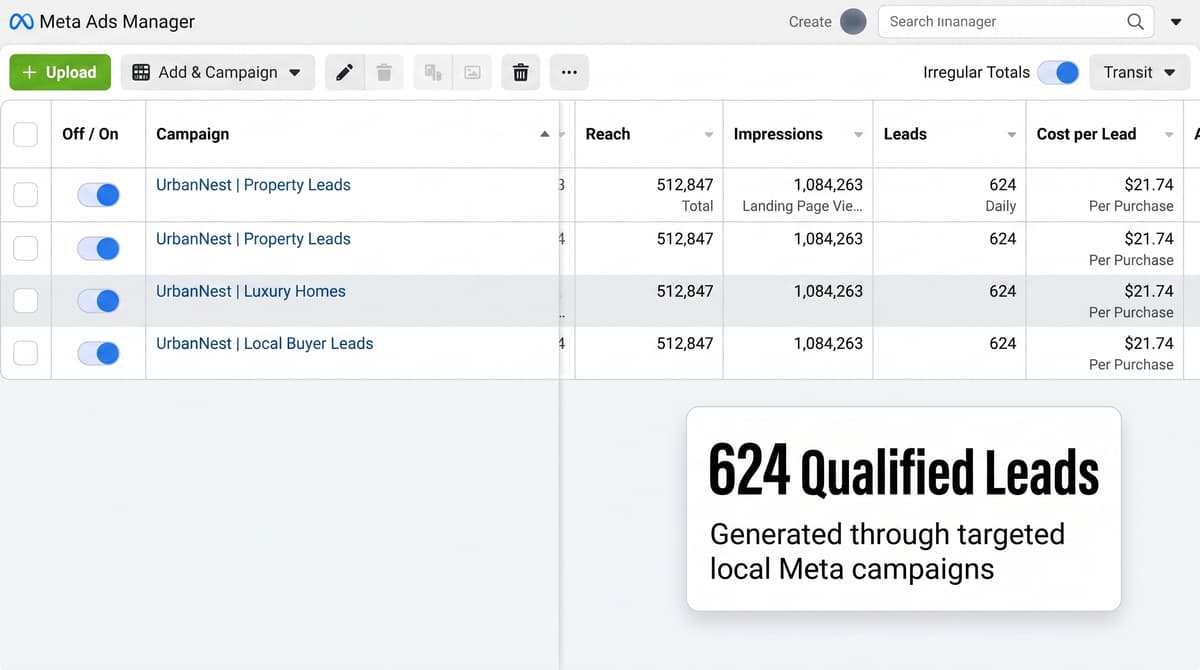
Task: Check the box for the Local Buyer Leads row
Action: 25,353
